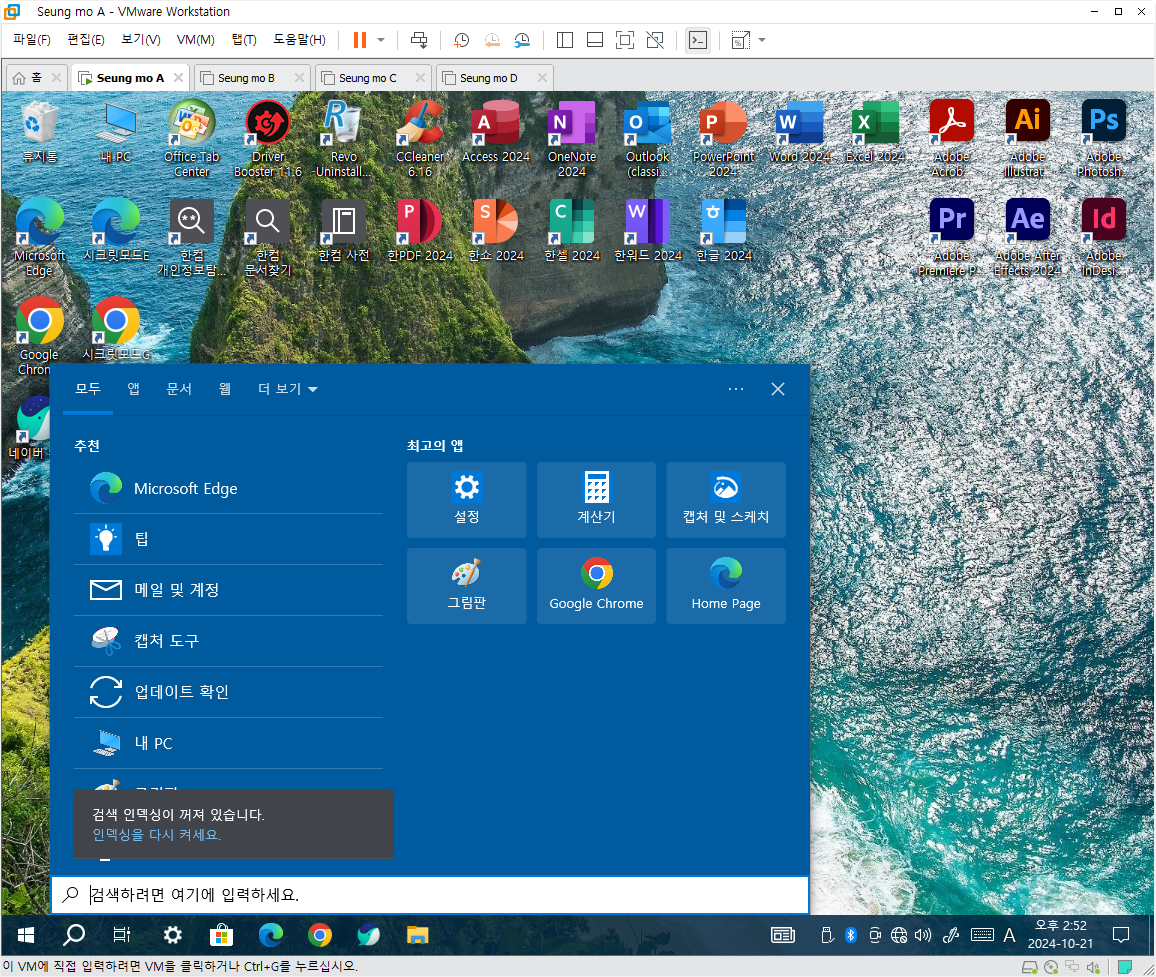
Task: Toggle the thumbnail bar icon
Action: pyautogui.click(x=595, y=40)
